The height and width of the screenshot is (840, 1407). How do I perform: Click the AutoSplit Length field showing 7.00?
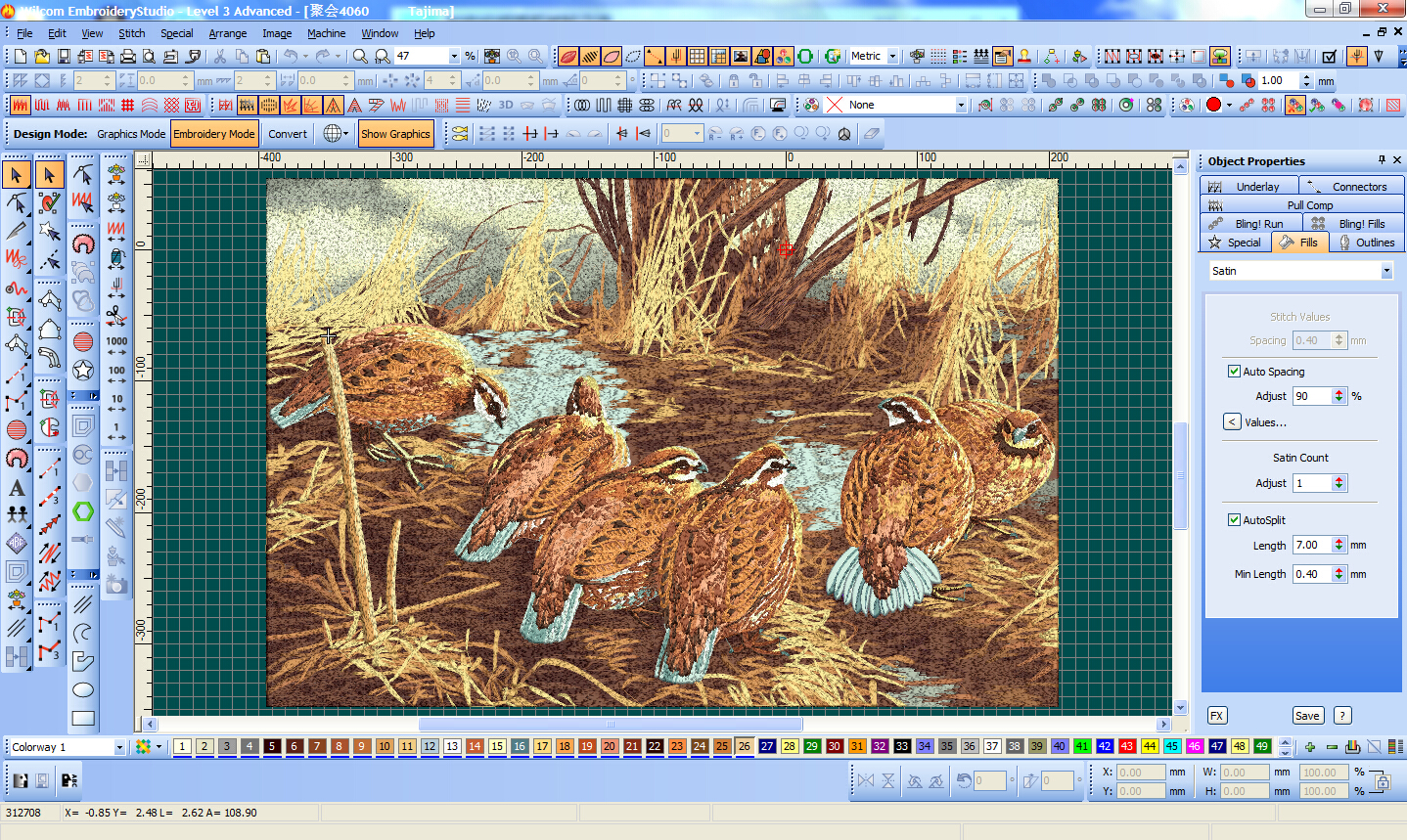coord(1311,545)
